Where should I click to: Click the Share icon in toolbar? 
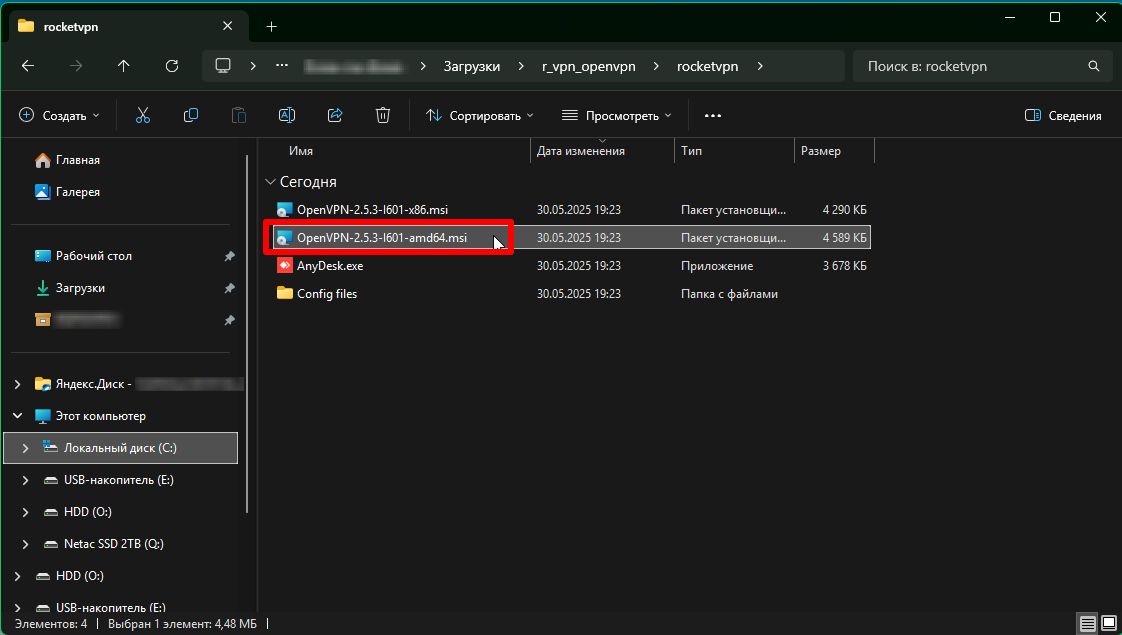point(335,116)
